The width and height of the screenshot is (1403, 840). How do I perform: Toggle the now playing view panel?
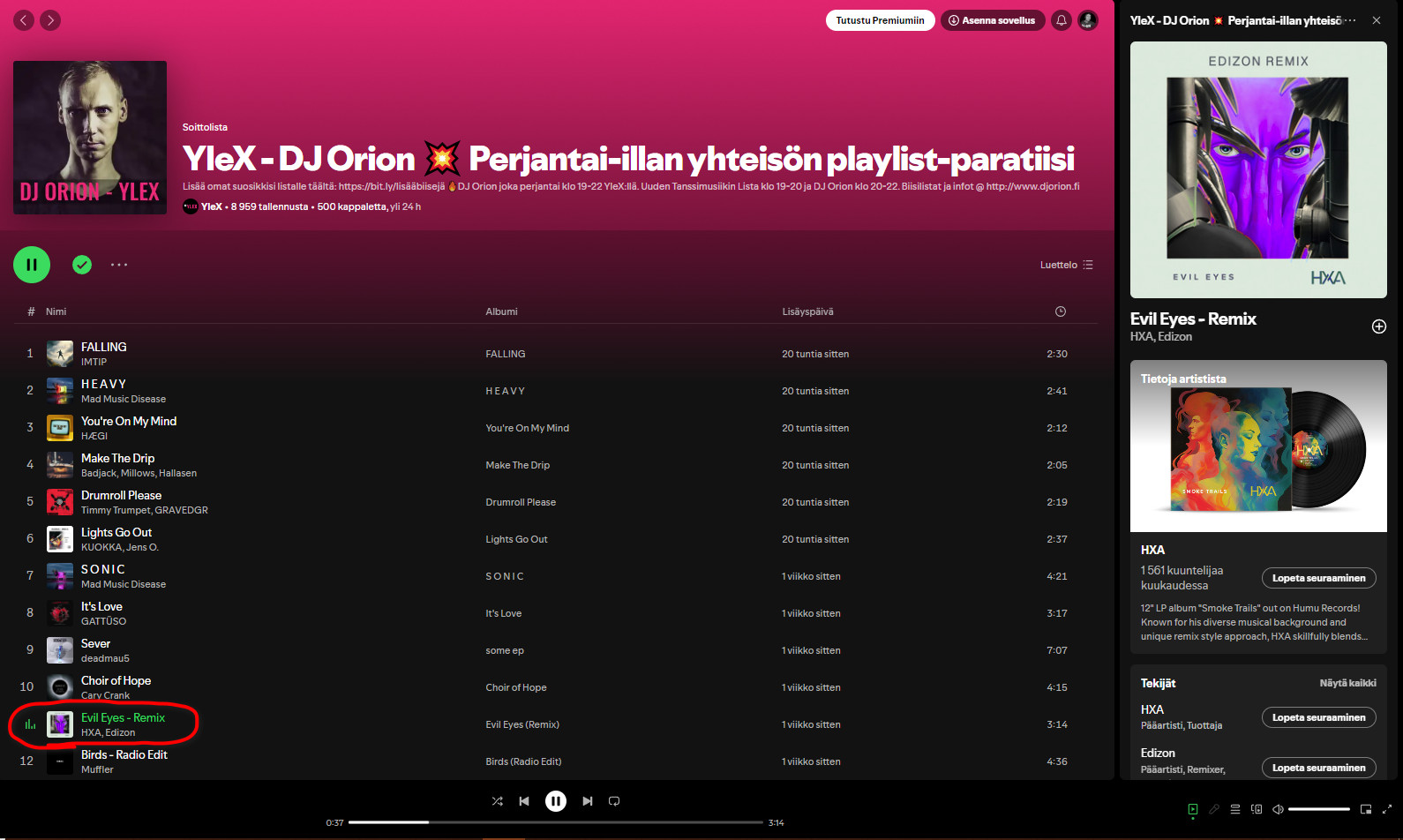pos(1193,809)
